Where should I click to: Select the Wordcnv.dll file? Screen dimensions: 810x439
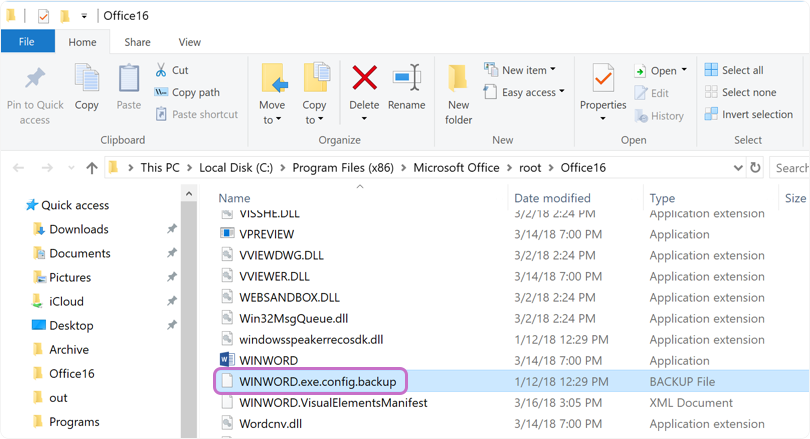coord(271,424)
